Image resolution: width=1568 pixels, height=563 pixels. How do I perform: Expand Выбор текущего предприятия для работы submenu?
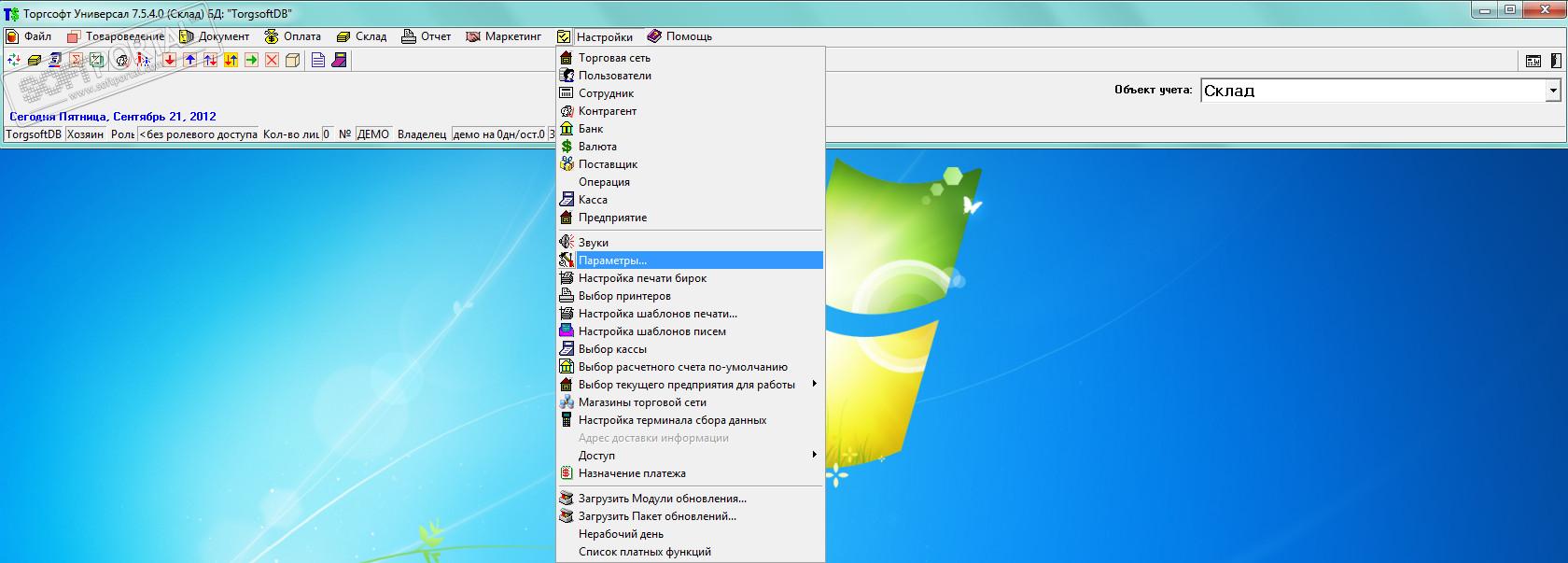click(x=690, y=385)
